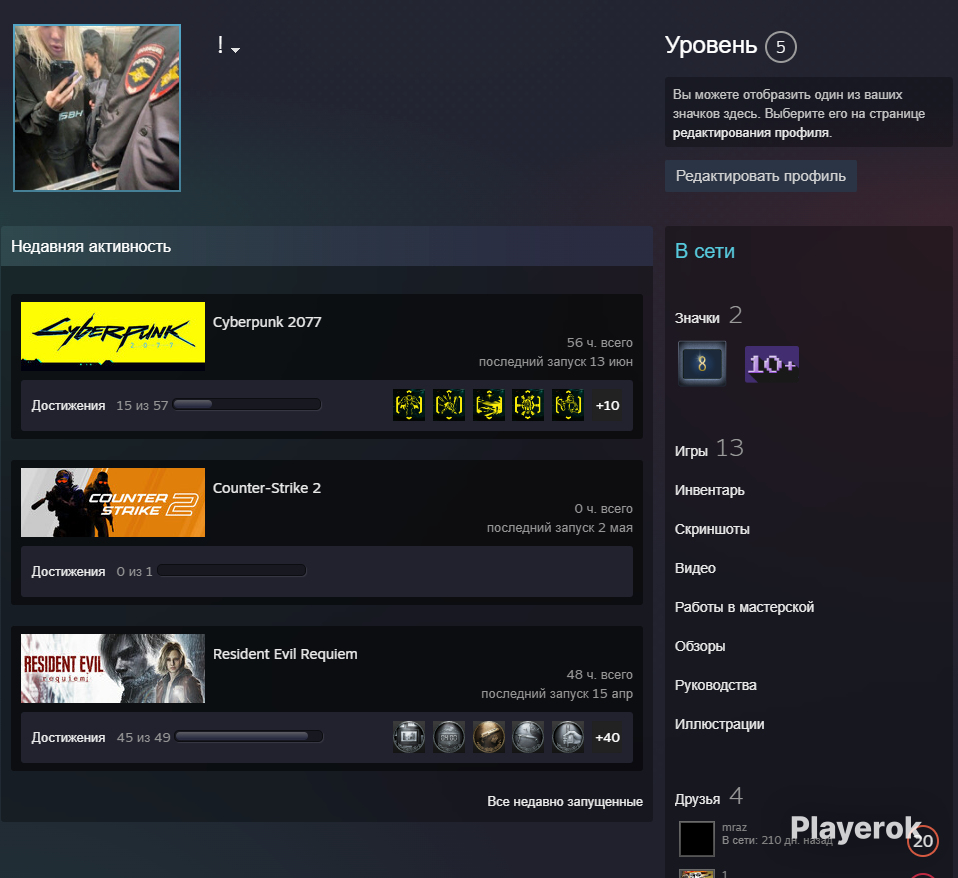Image resolution: width=958 pixels, height=878 pixels.
Task: Click the Cyberpunk achievements progress bar
Action: 247,404
